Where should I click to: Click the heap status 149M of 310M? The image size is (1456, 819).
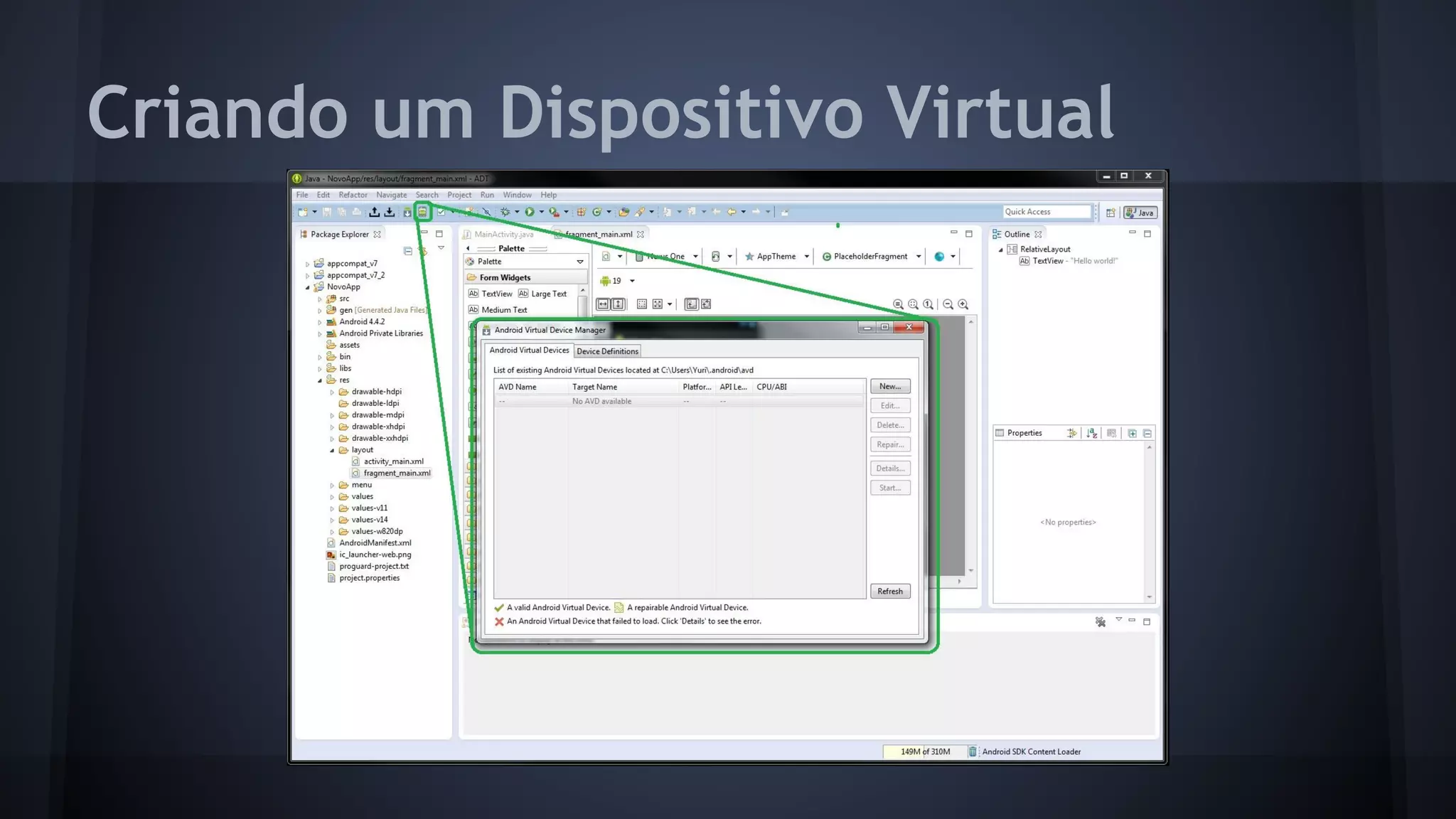pos(925,751)
